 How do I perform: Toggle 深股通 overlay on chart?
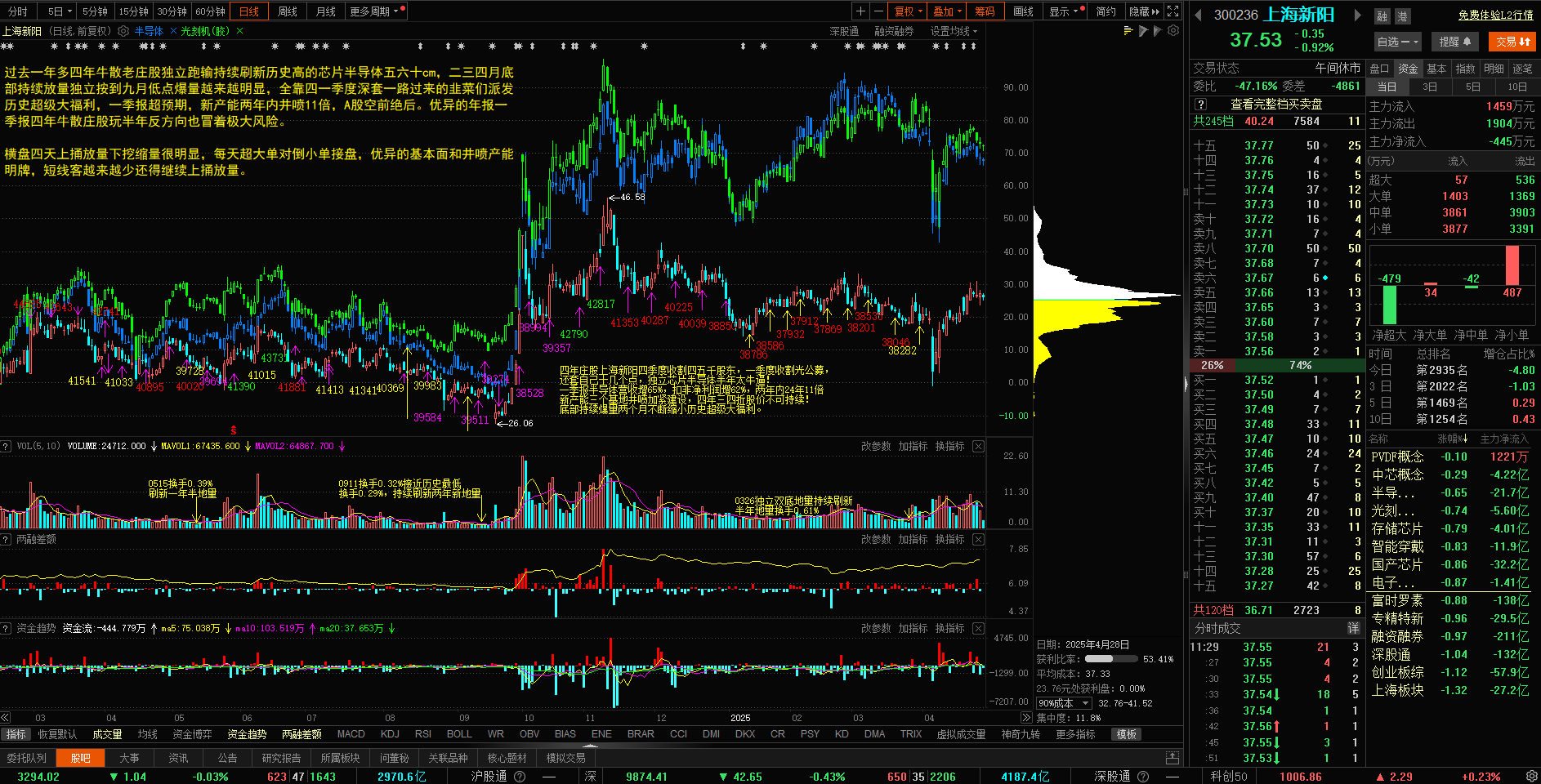point(844,31)
